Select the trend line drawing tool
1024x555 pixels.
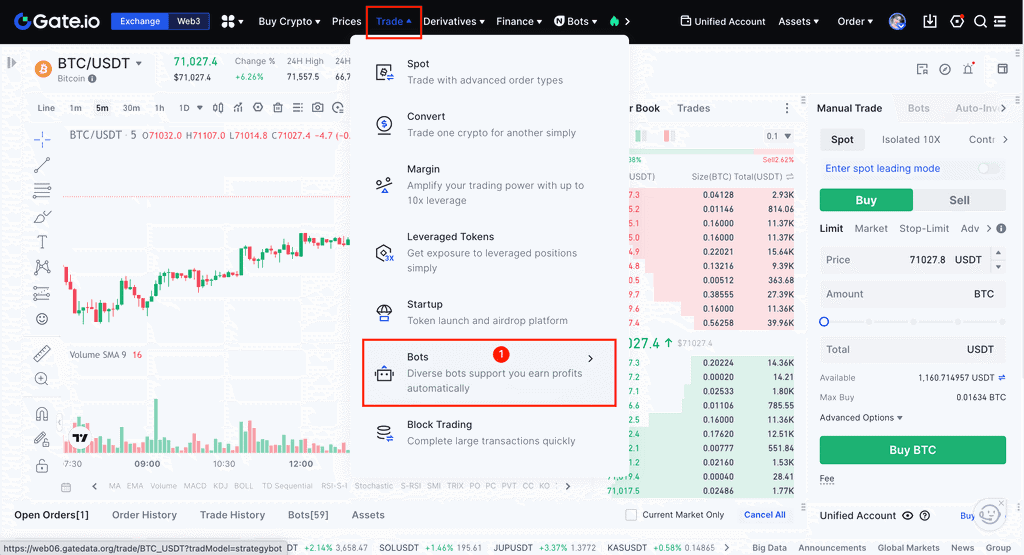point(42,165)
